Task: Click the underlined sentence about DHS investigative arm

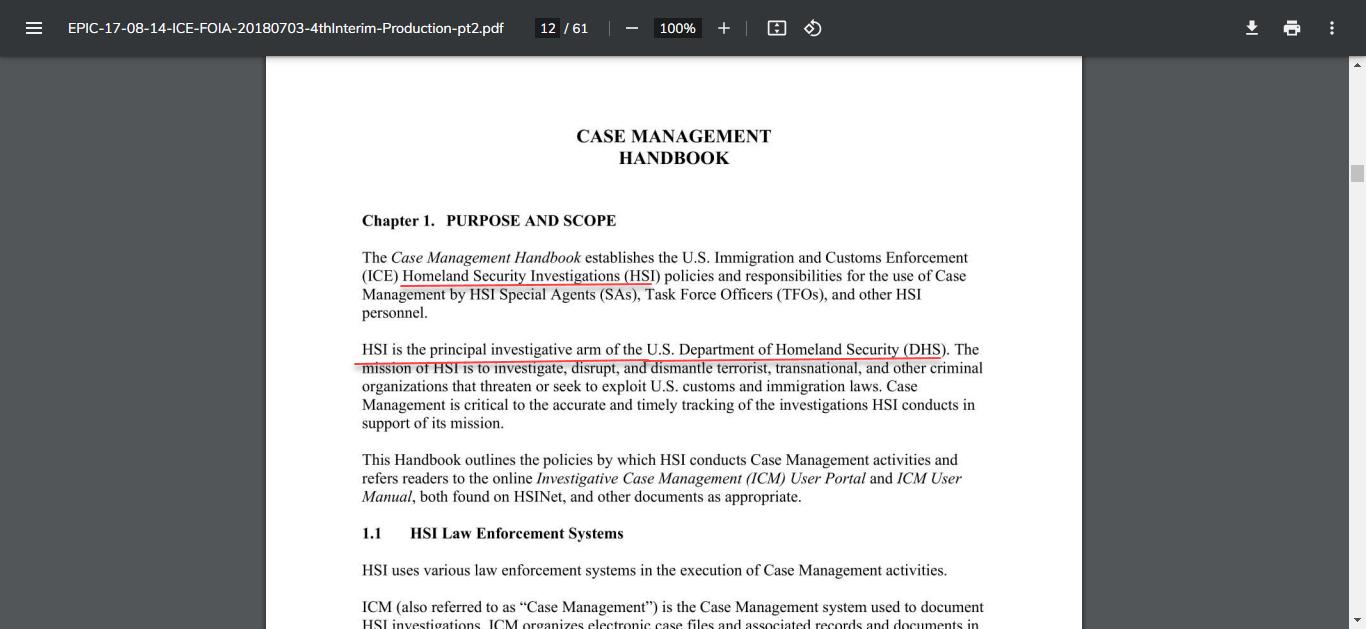Action: 653,350
